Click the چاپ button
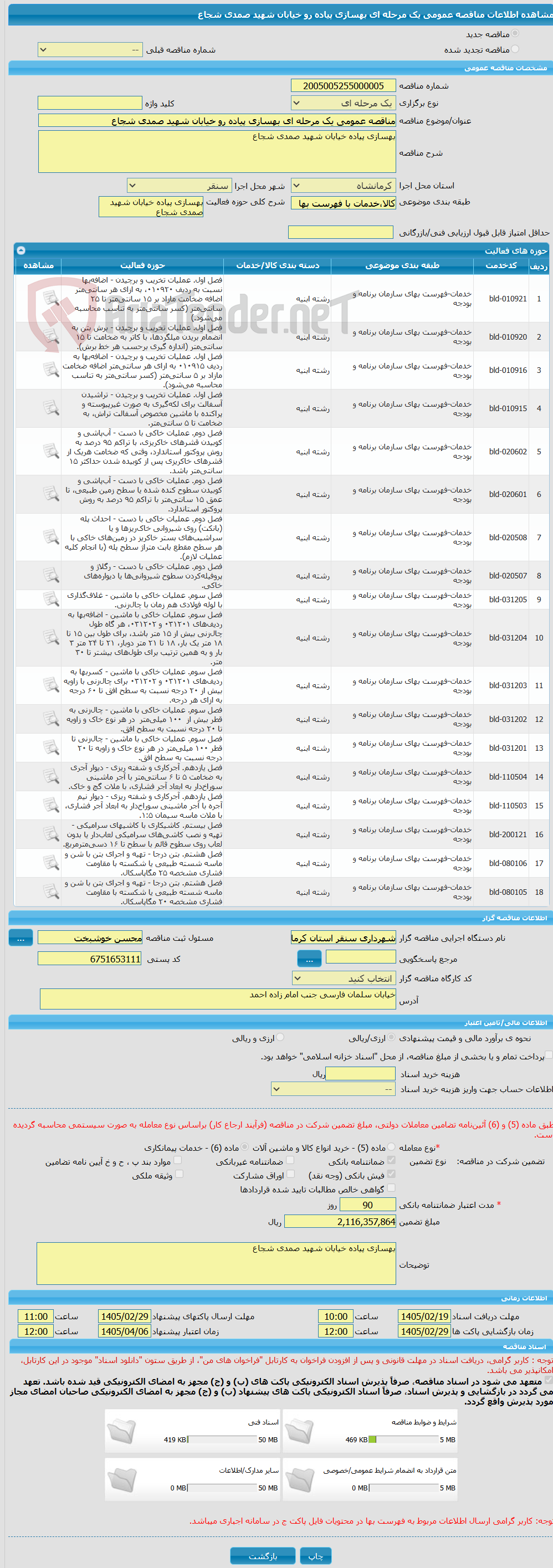553x1568 pixels. pyautogui.click(x=315, y=1556)
